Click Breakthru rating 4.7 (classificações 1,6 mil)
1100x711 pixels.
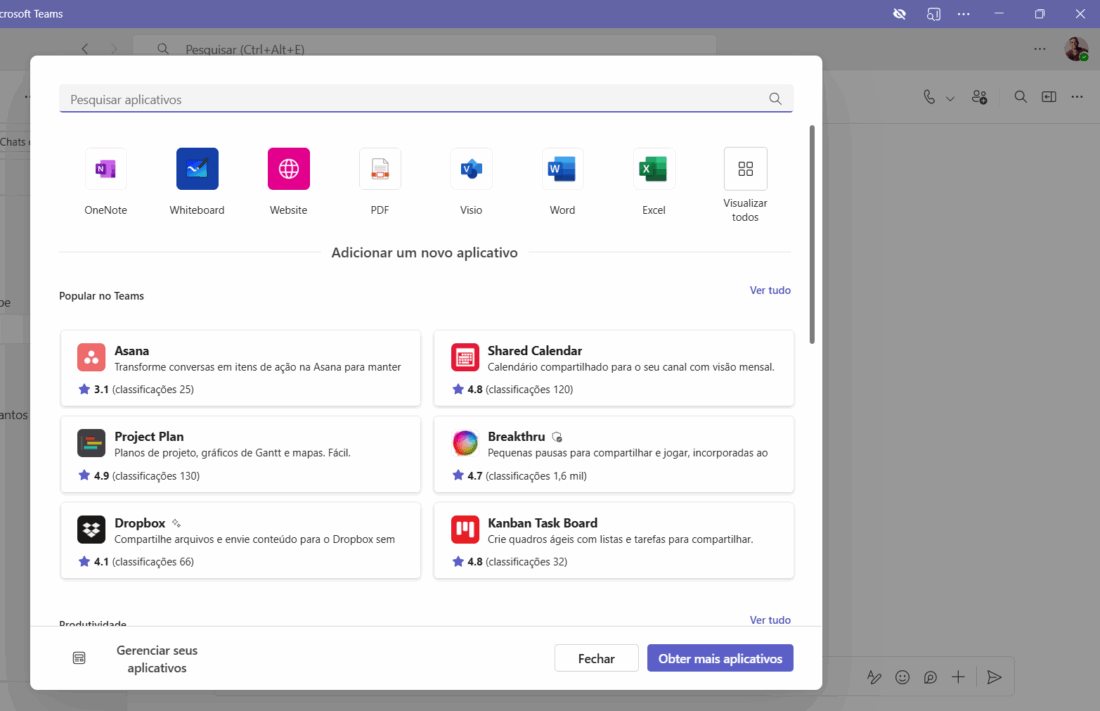tap(520, 475)
